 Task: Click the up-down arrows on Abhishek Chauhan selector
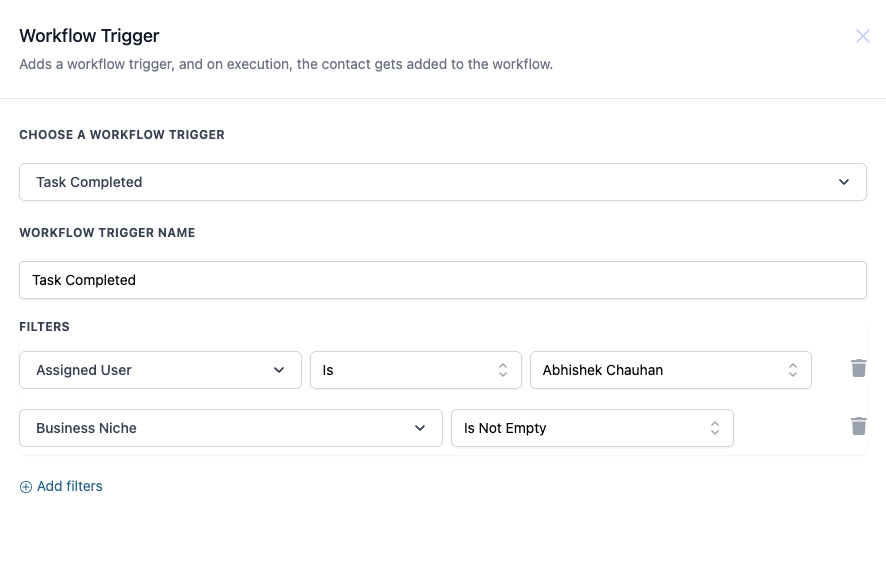point(792,370)
